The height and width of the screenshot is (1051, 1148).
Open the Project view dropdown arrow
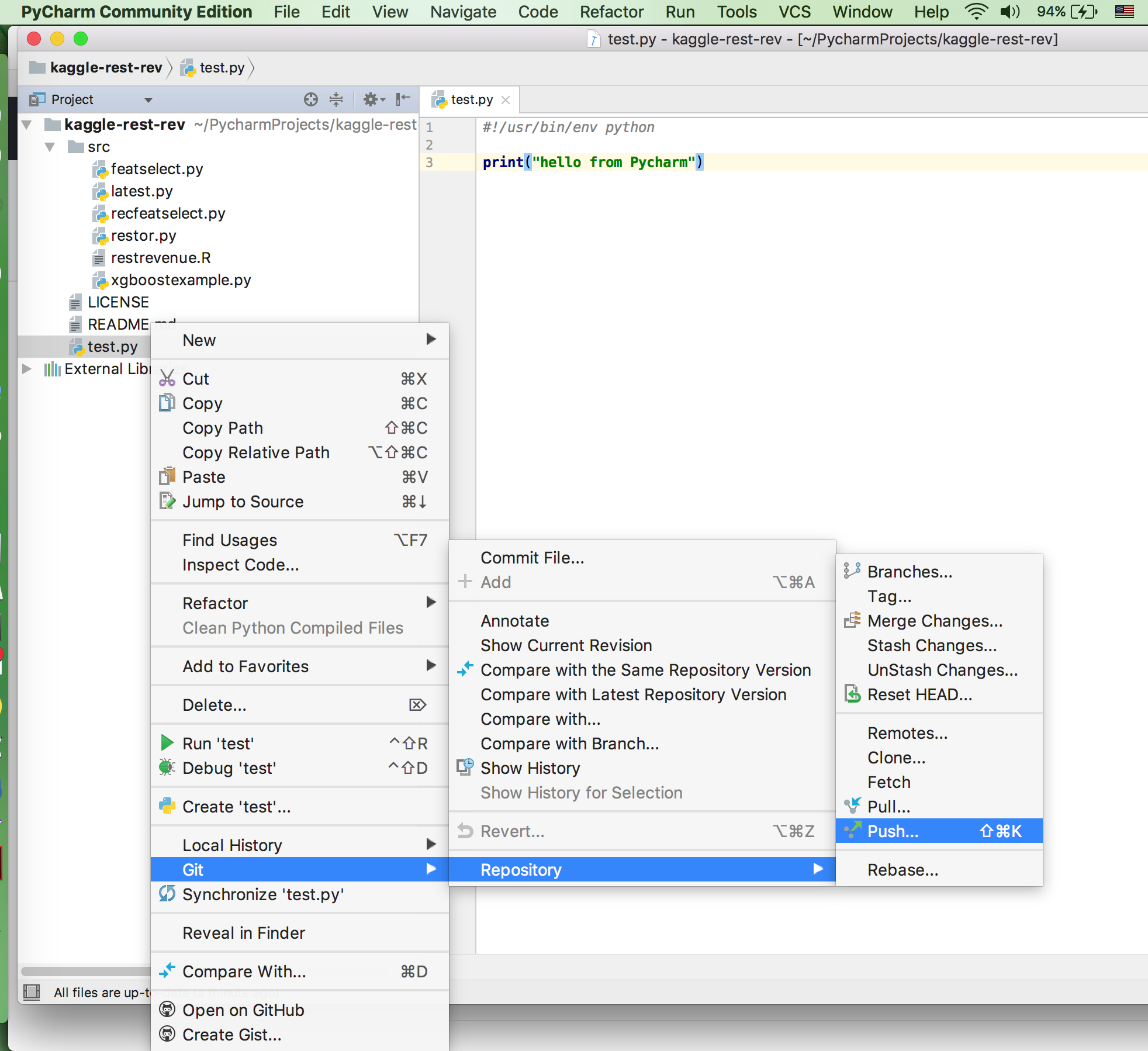(148, 100)
